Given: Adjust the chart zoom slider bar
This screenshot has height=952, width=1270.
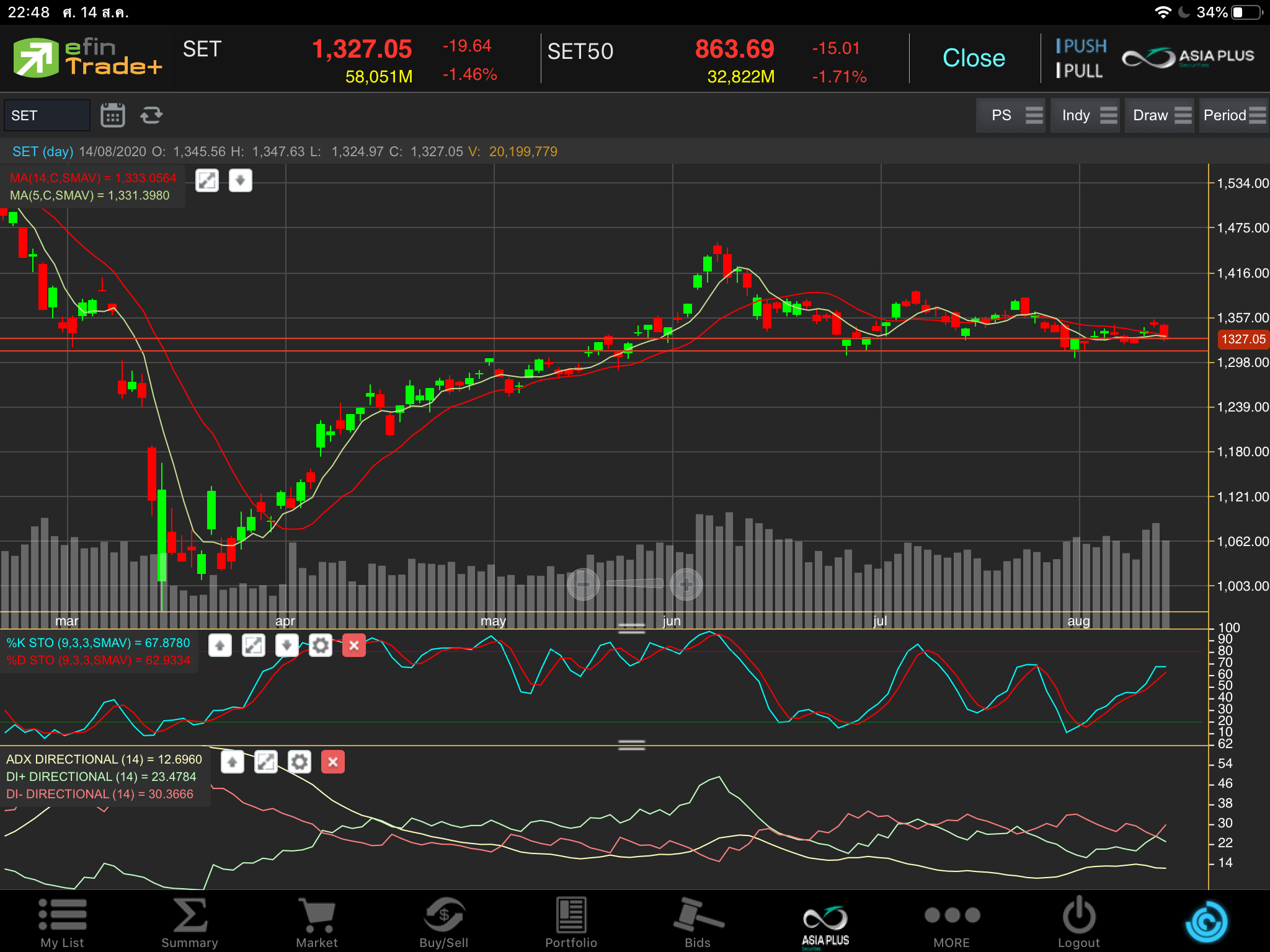Looking at the screenshot, I should click(x=634, y=583).
